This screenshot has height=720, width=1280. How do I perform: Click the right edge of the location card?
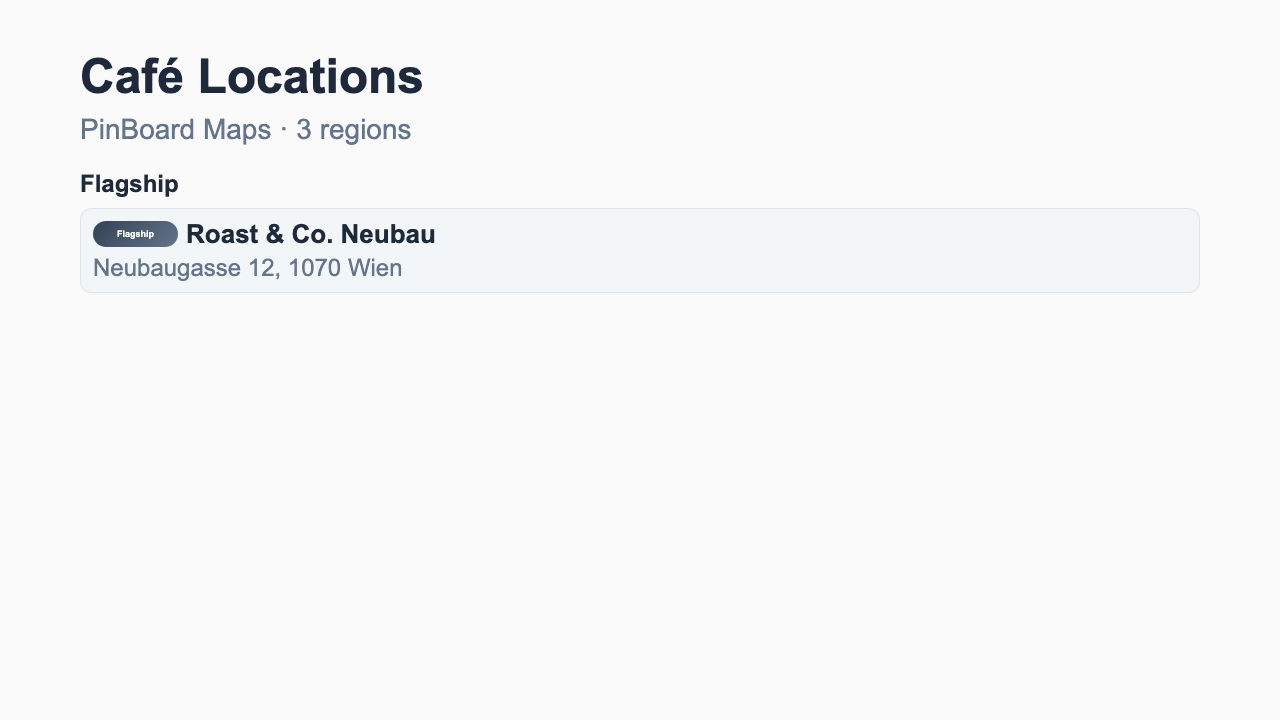click(1190, 249)
